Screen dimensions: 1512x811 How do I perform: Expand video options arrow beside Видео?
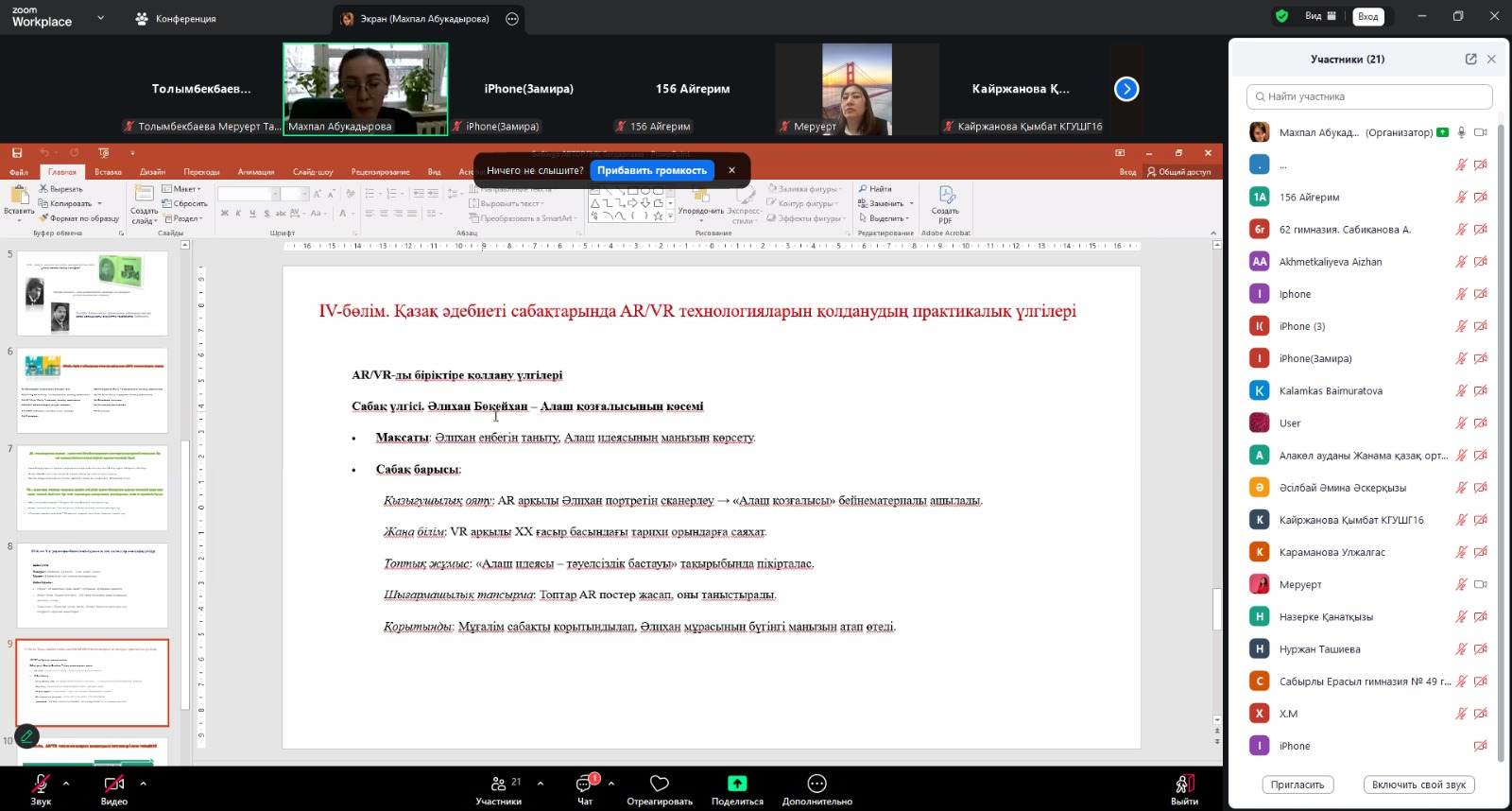coord(143,783)
